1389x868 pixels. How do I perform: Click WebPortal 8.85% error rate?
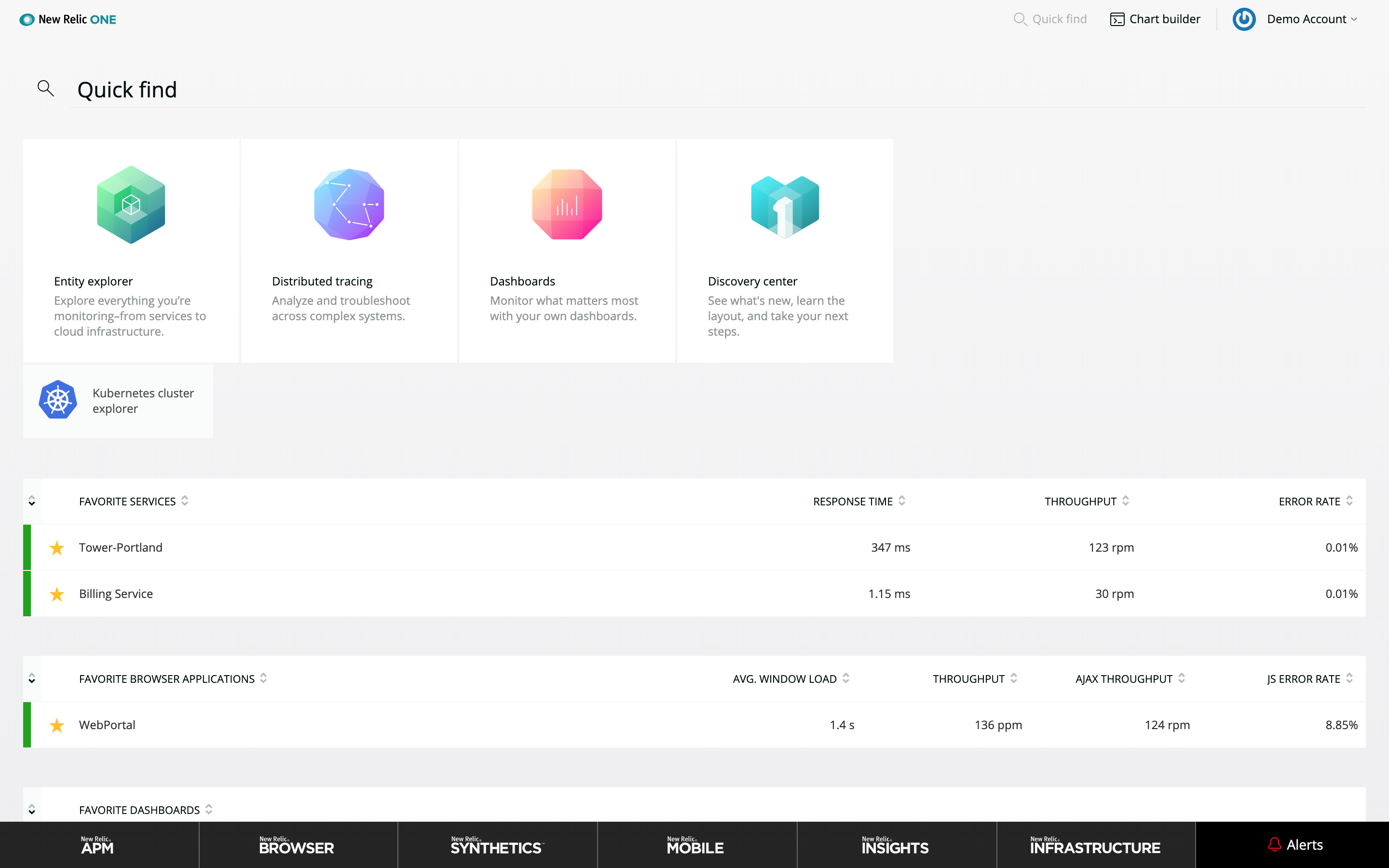coord(1341,725)
